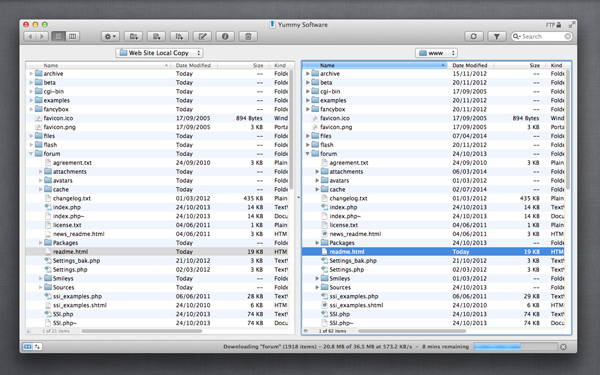The height and width of the screenshot is (375, 600).
Task: Click the FTP lock icon in title bar
Action: [558, 25]
